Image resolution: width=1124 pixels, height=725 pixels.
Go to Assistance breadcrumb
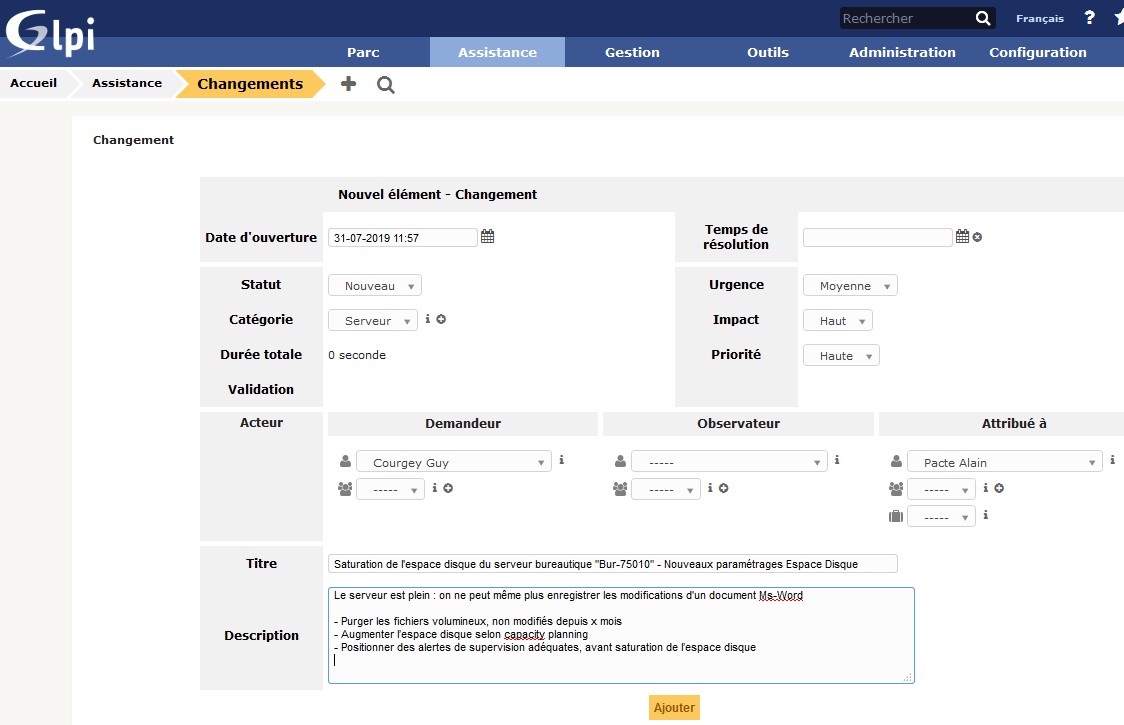[127, 83]
